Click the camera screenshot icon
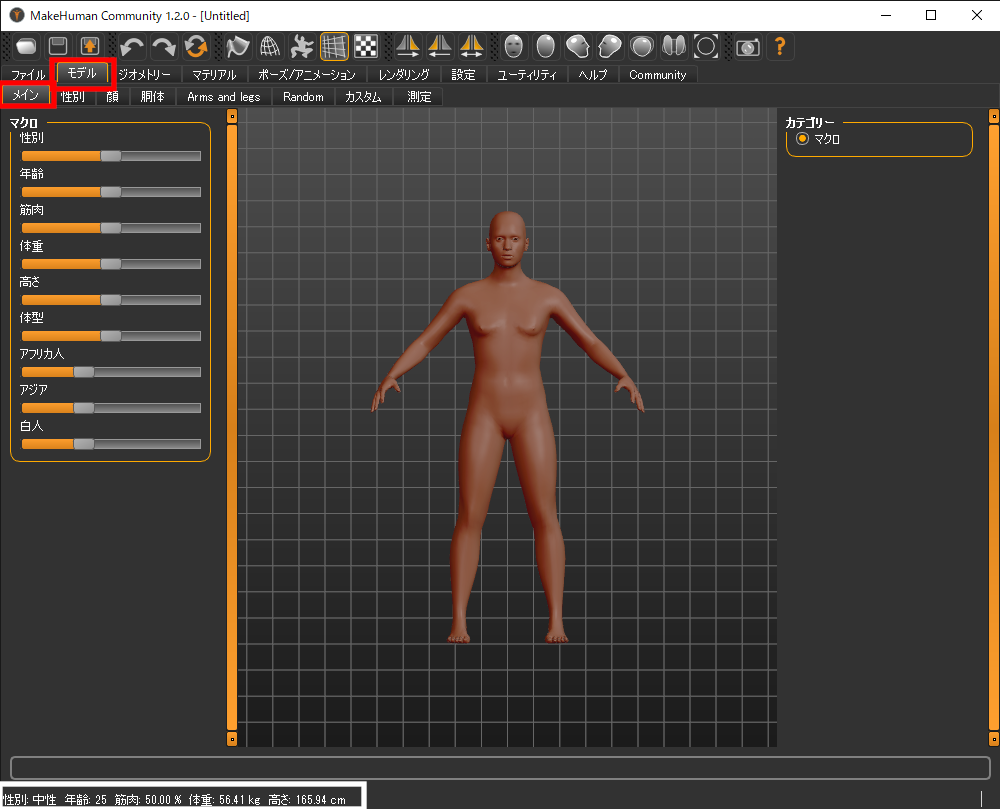 pos(747,46)
